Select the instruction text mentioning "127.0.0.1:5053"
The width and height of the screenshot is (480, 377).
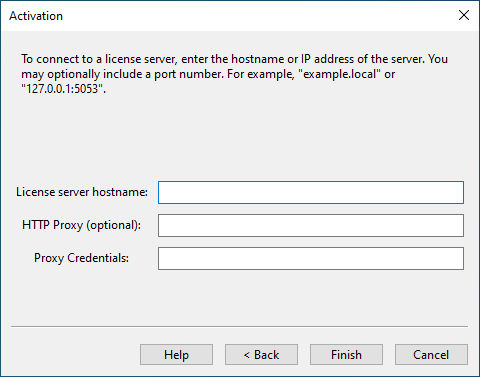(235, 74)
